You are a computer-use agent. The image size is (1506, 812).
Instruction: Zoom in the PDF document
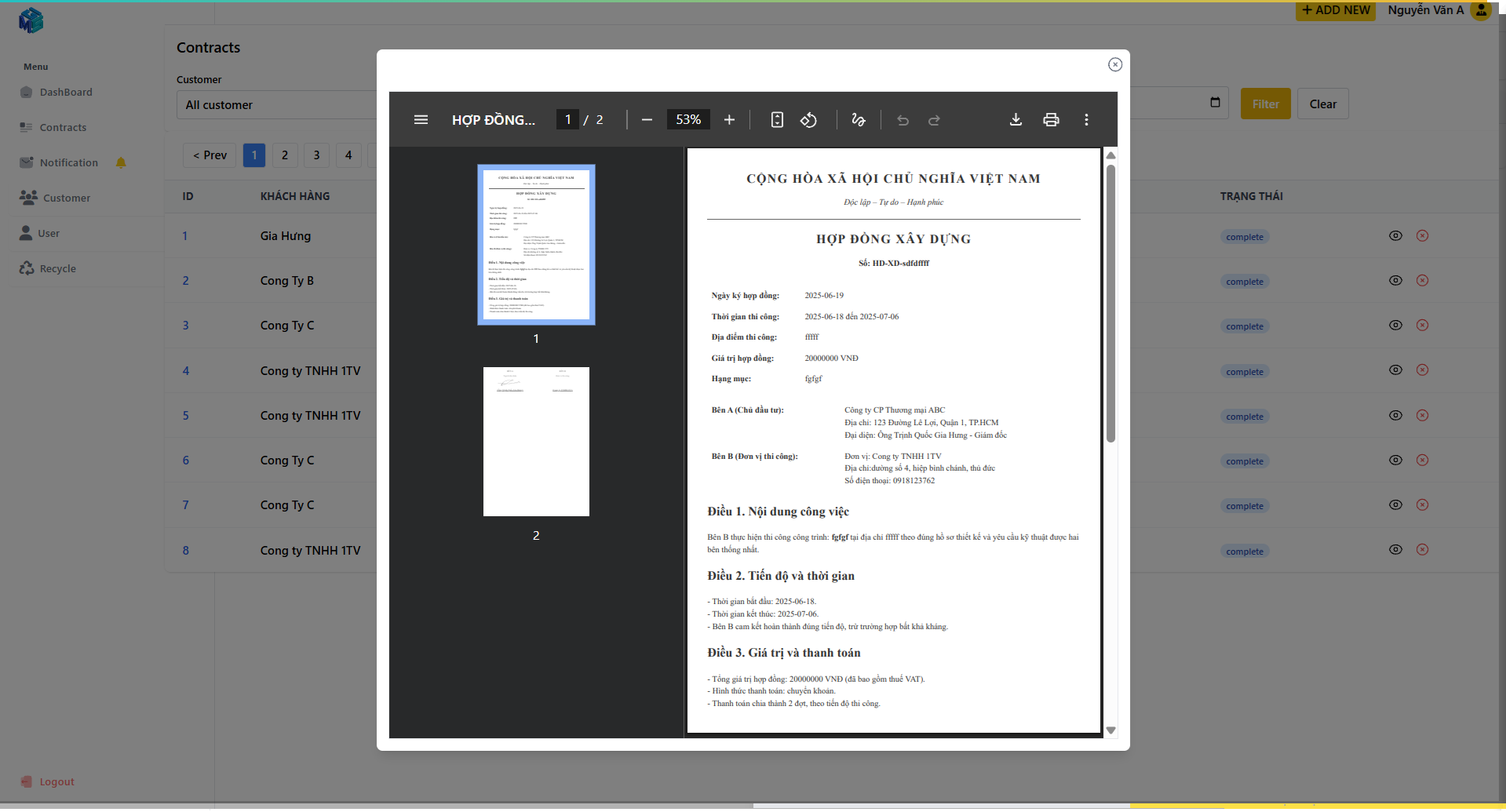point(729,120)
